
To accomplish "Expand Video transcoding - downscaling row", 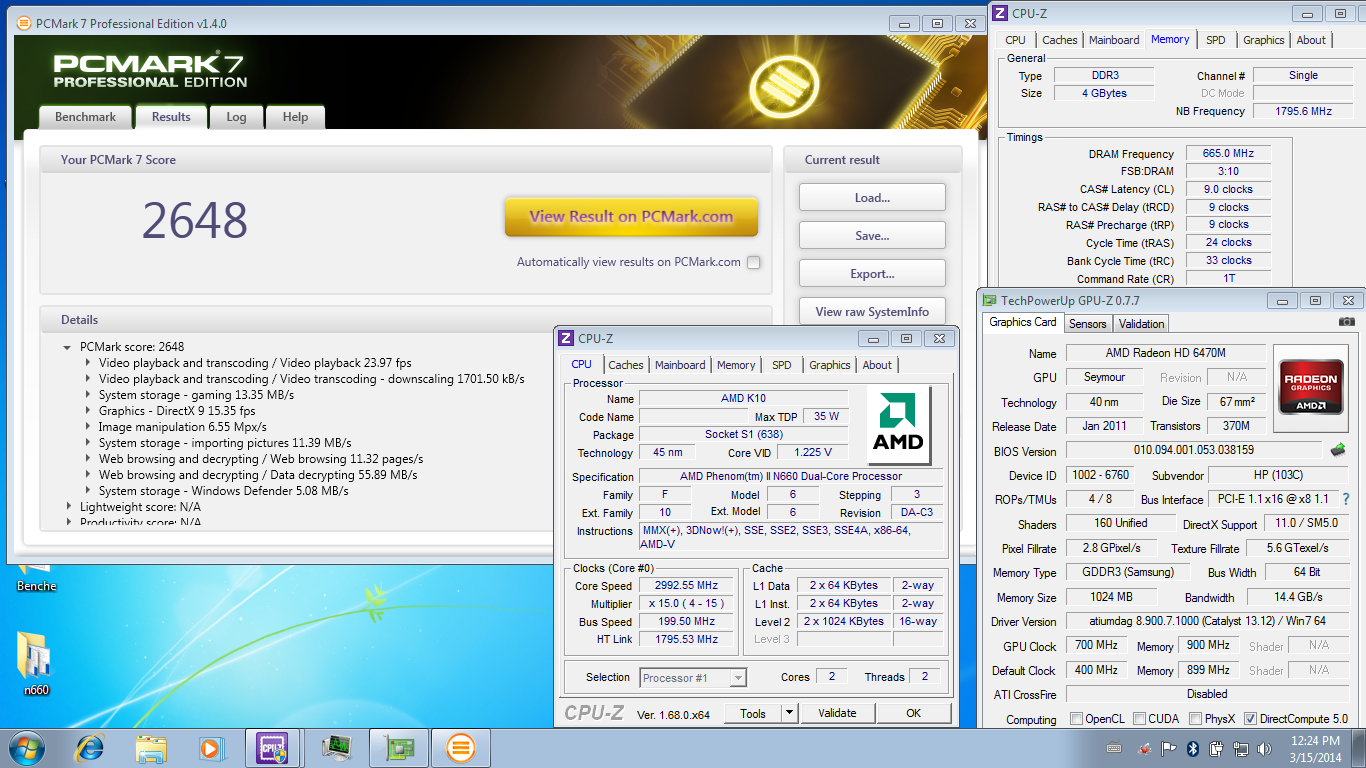I will click(87, 379).
